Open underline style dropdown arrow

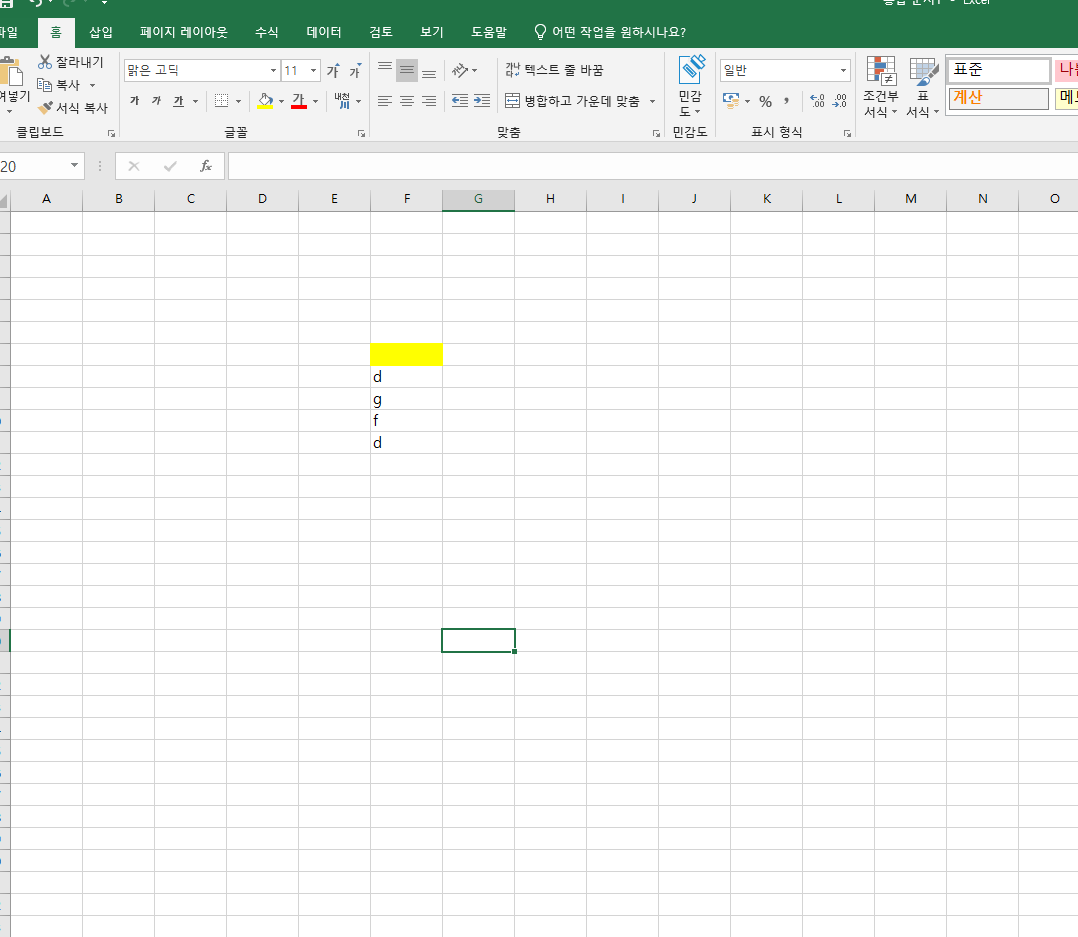click(x=195, y=102)
